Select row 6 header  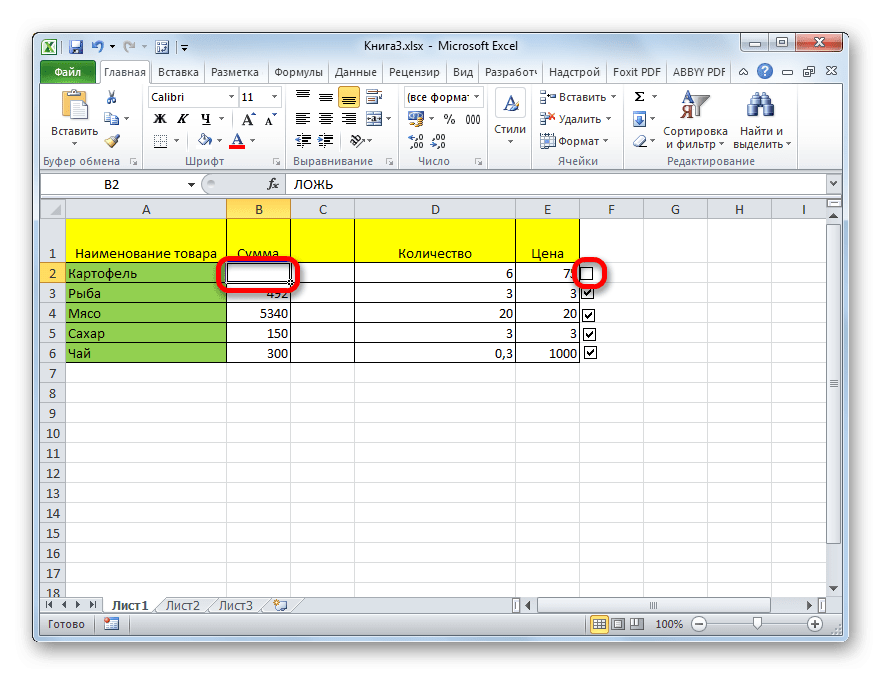[53, 353]
